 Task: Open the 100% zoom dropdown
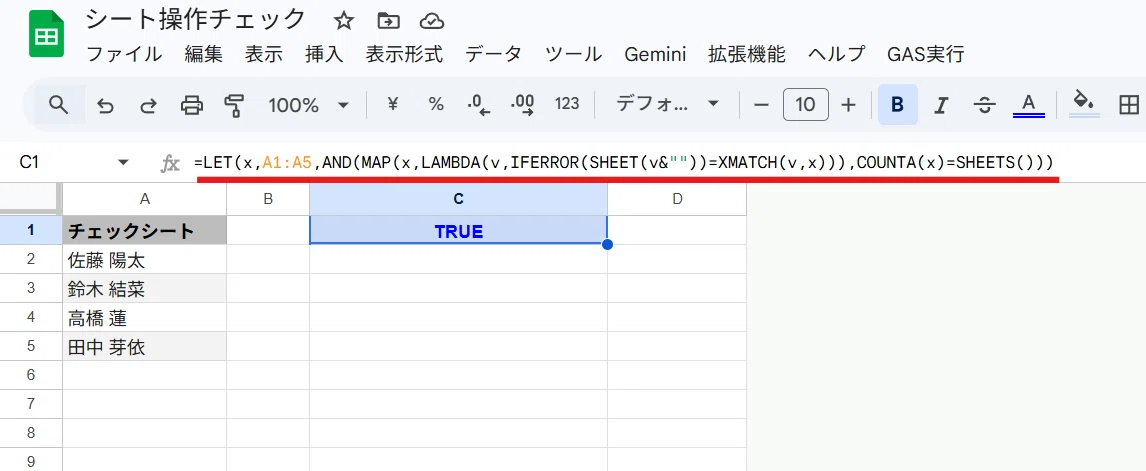point(308,105)
